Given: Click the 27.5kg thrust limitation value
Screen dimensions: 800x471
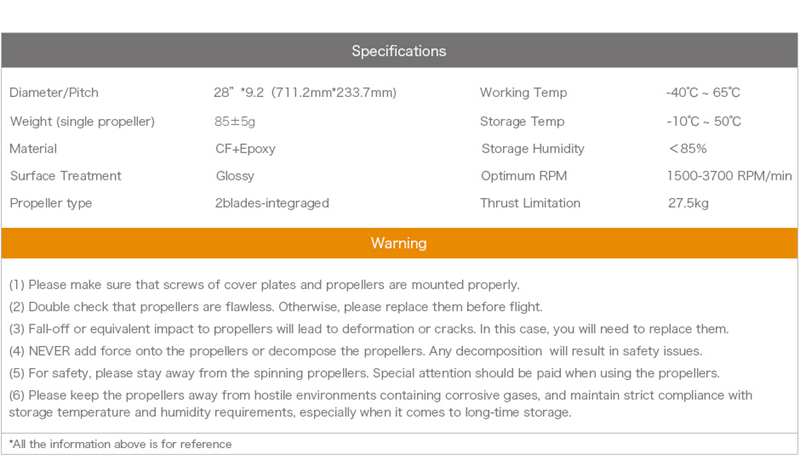Looking at the screenshot, I should click(x=687, y=203).
